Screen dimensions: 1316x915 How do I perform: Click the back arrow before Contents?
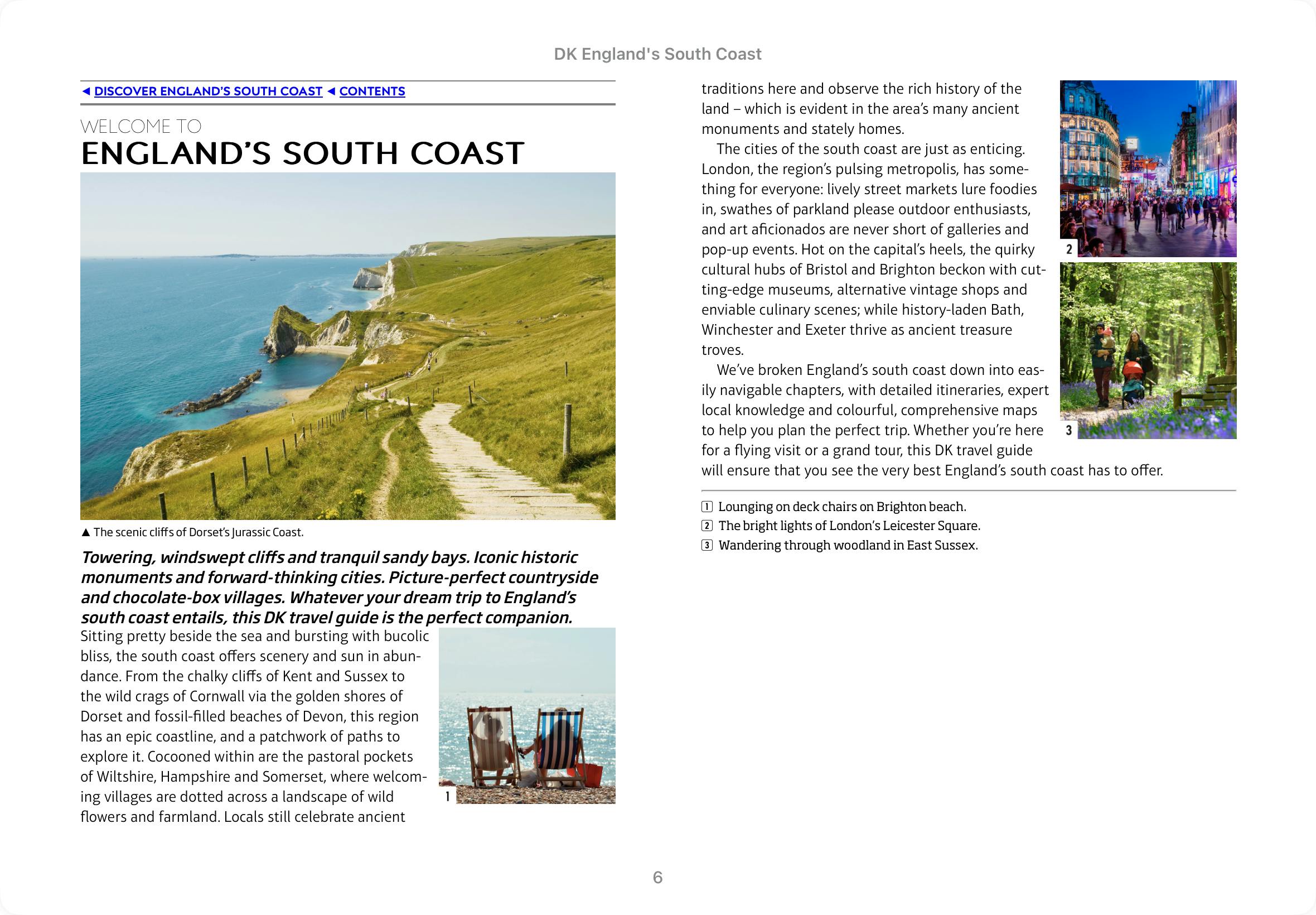pos(331,91)
